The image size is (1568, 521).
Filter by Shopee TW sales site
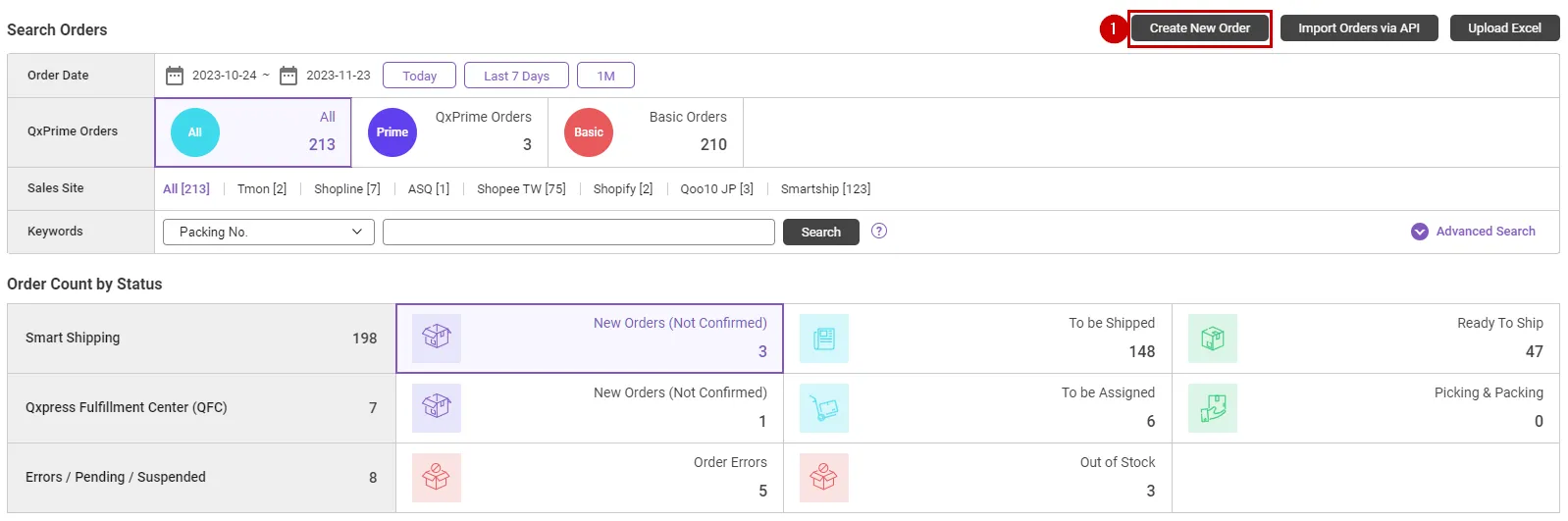click(x=521, y=189)
